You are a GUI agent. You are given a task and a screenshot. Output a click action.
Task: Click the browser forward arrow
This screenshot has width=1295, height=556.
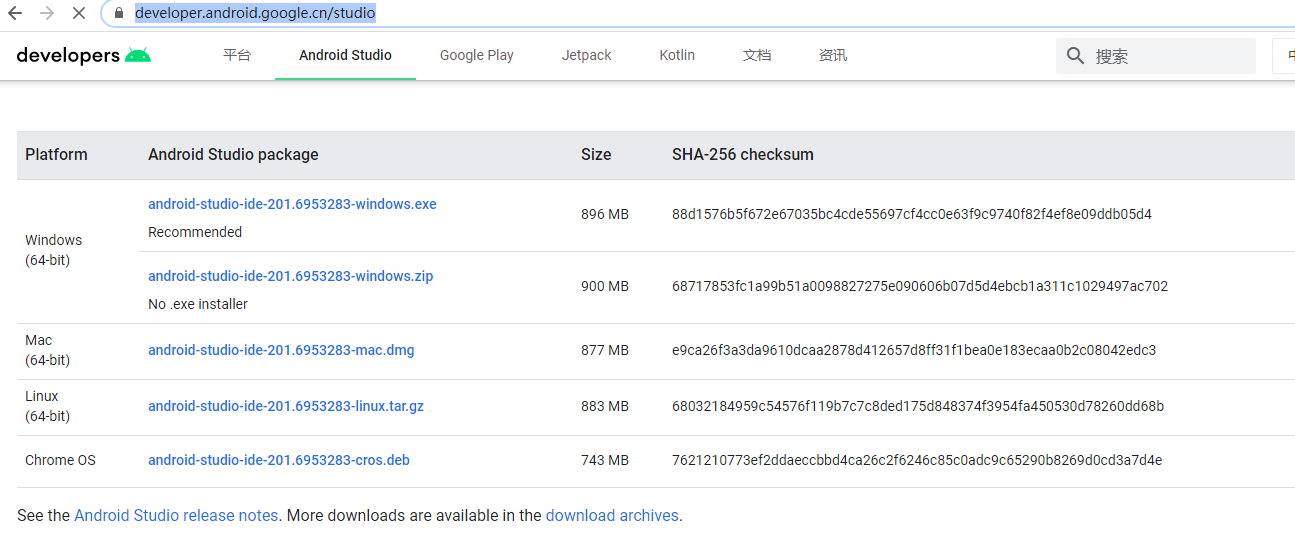(x=46, y=14)
